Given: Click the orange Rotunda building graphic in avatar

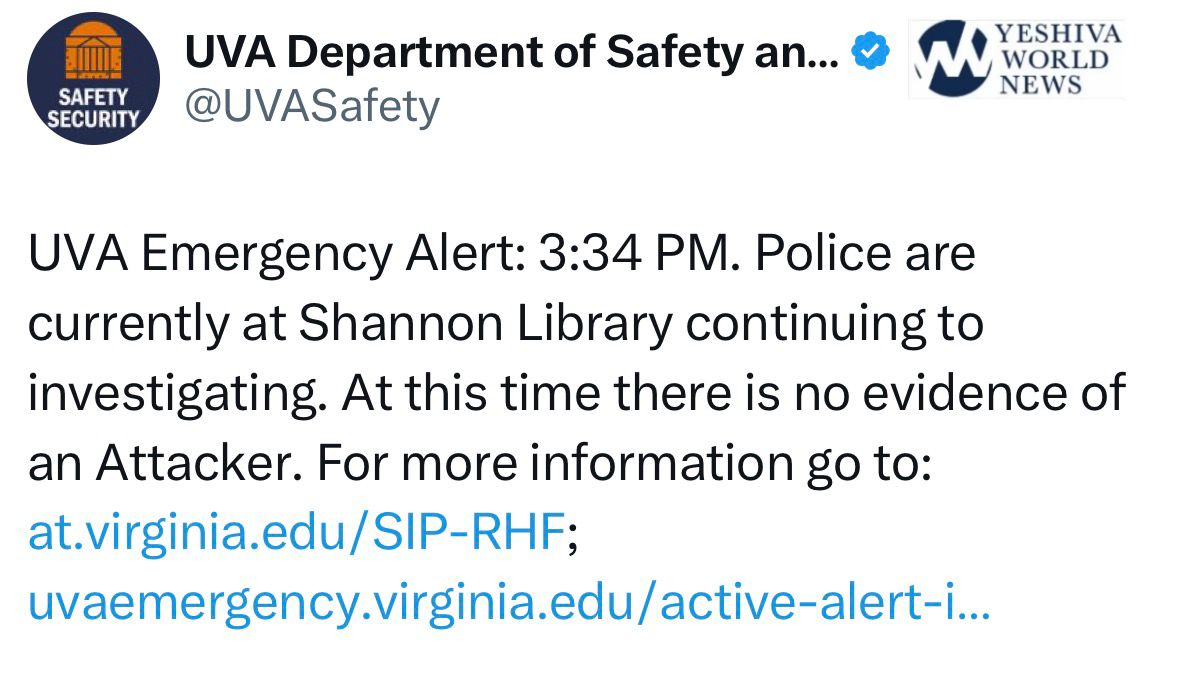Looking at the screenshot, I should (92, 55).
